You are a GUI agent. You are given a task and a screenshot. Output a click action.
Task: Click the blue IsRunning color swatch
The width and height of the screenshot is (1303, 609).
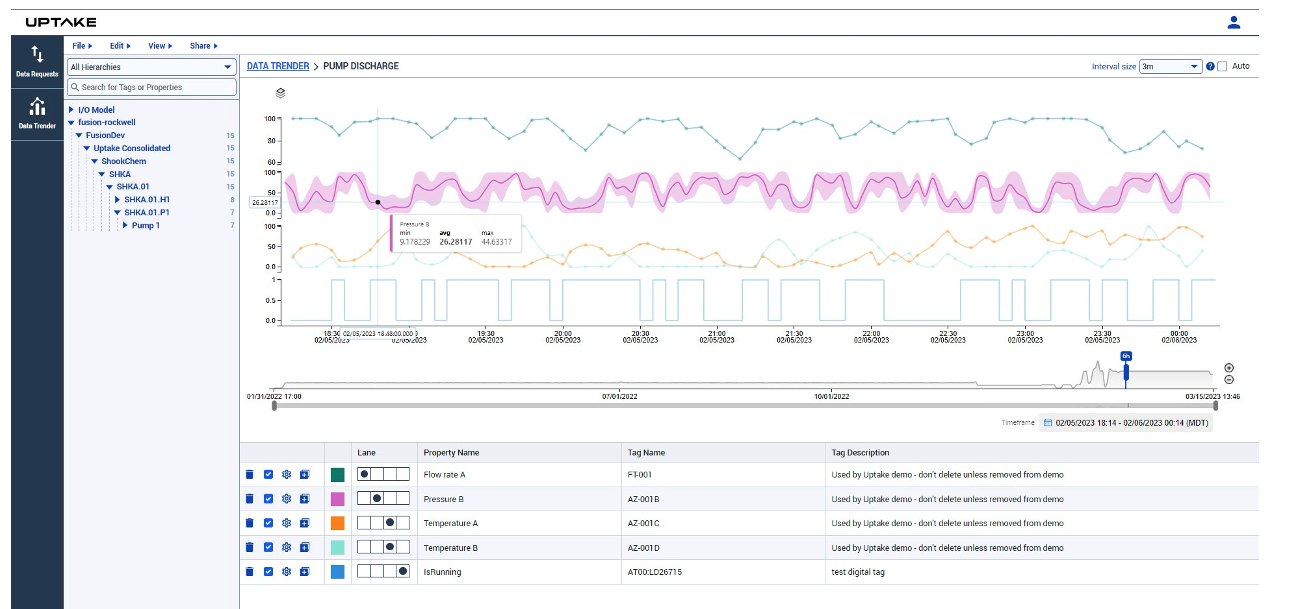[338, 571]
